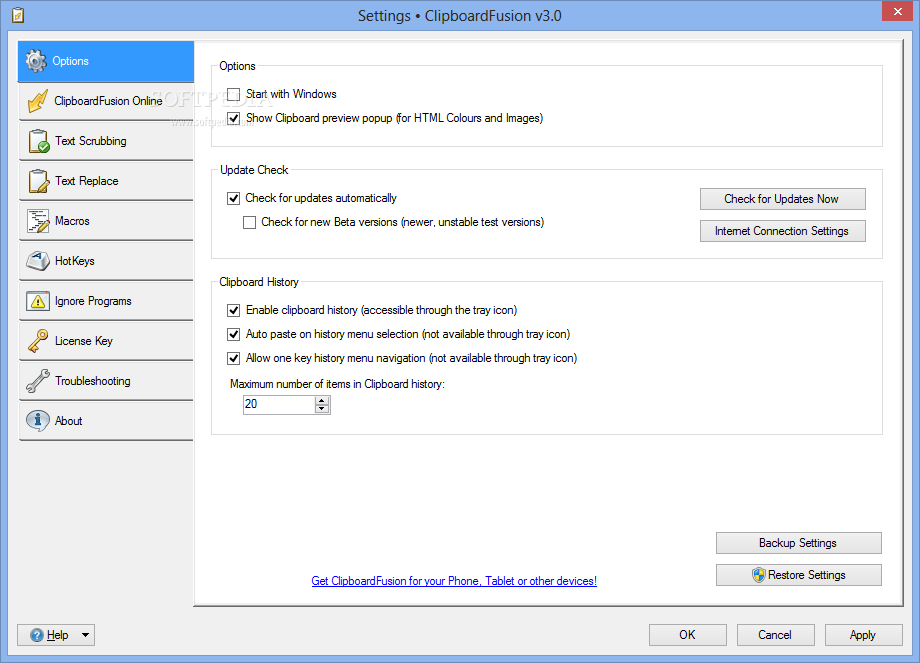The height and width of the screenshot is (663, 920).
Task: Click the maximum items number field showing 20
Action: pos(279,404)
